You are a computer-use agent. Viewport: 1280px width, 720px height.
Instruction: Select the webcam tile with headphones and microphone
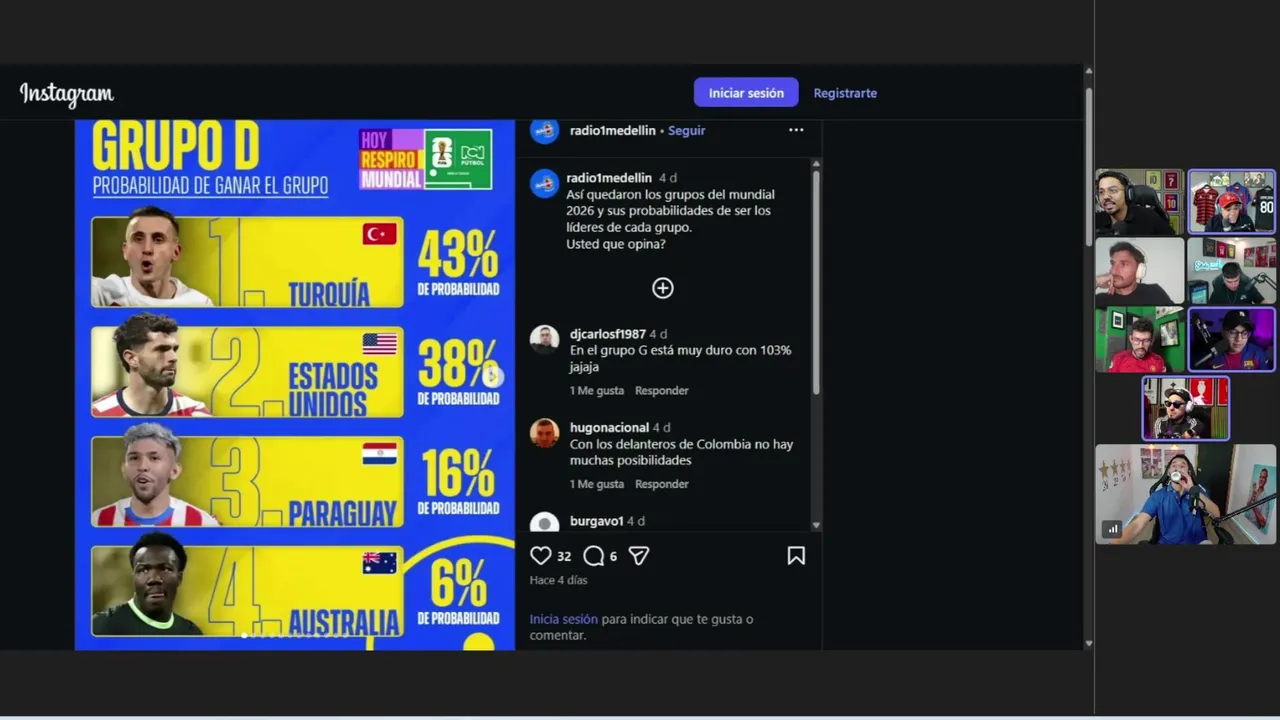coord(1139,202)
